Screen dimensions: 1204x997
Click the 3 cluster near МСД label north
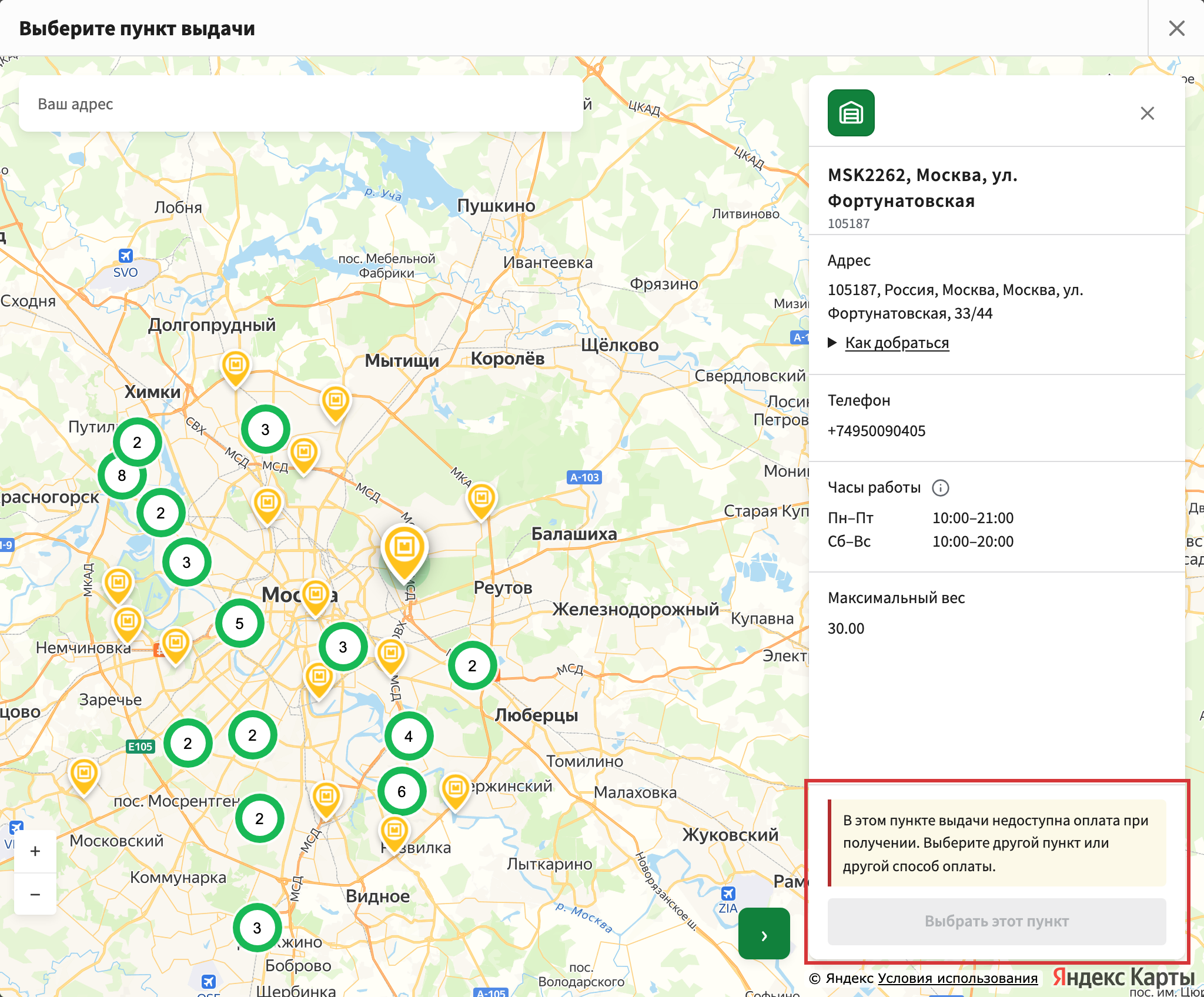coord(265,429)
